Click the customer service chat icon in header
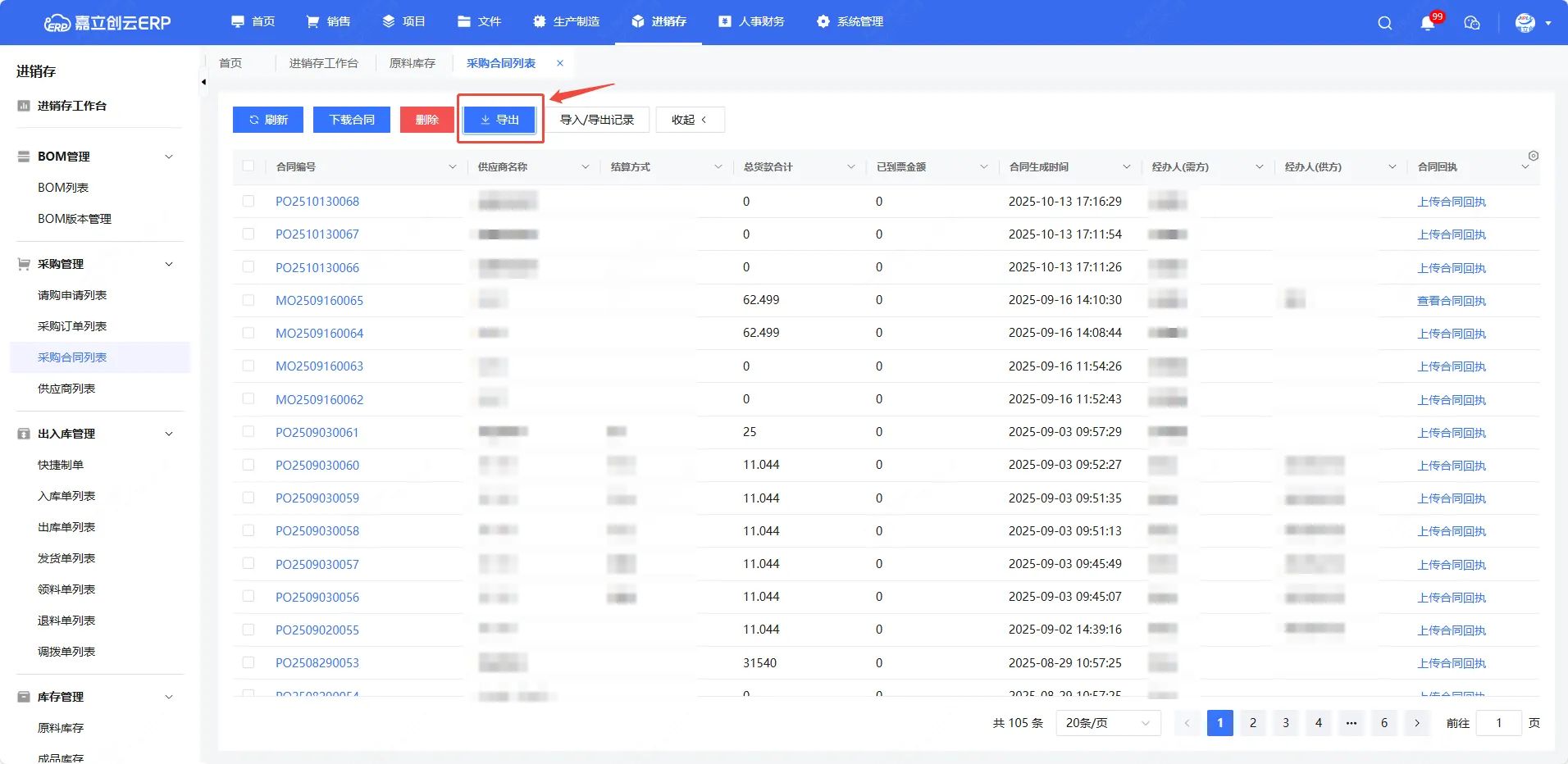 point(1472,23)
